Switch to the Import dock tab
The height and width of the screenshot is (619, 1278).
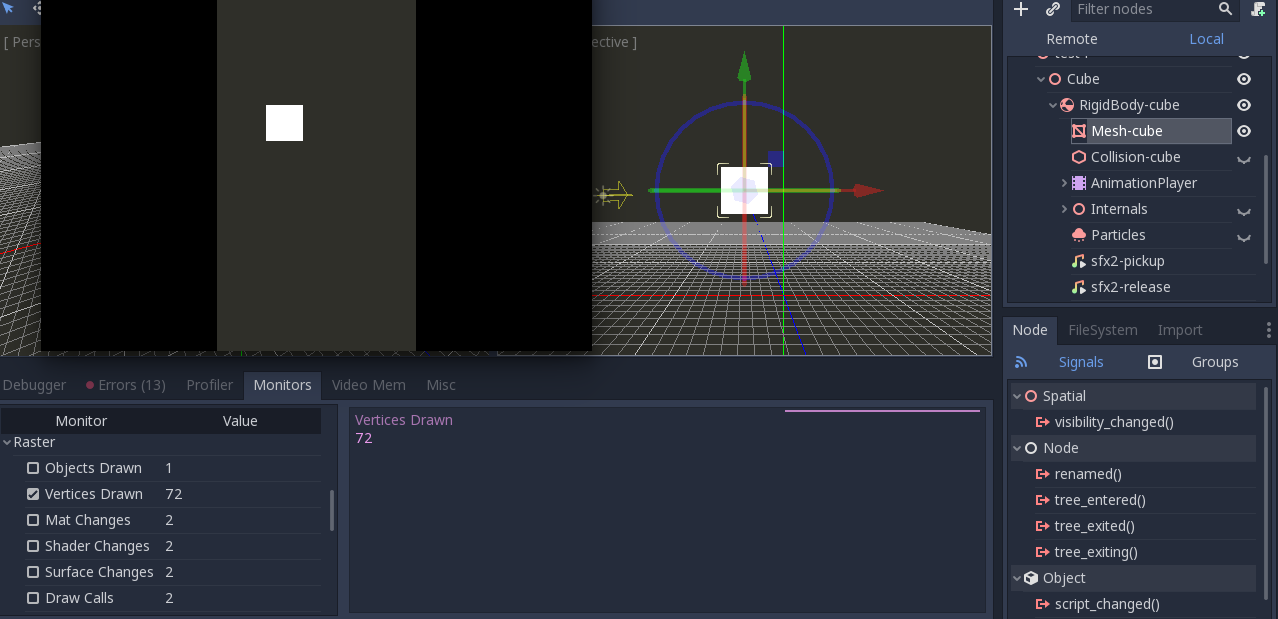[1180, 330]
